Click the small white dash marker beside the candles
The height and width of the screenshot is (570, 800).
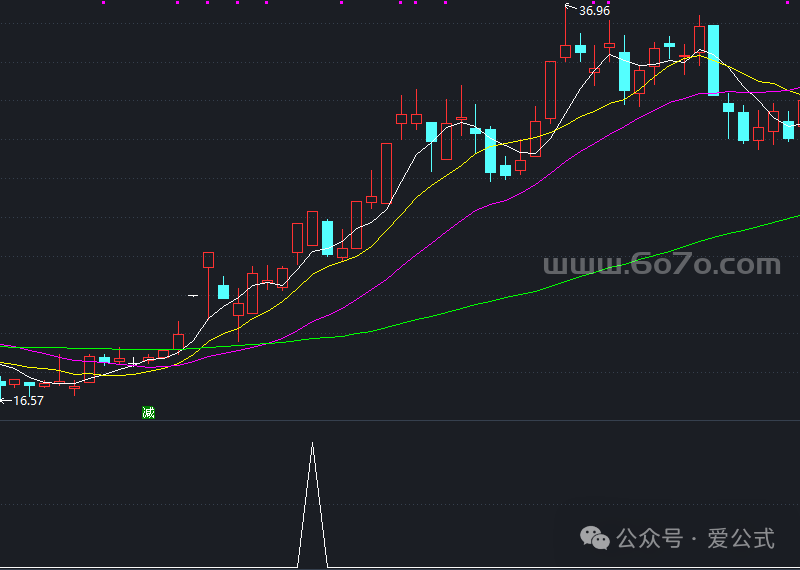click(193, 296)
